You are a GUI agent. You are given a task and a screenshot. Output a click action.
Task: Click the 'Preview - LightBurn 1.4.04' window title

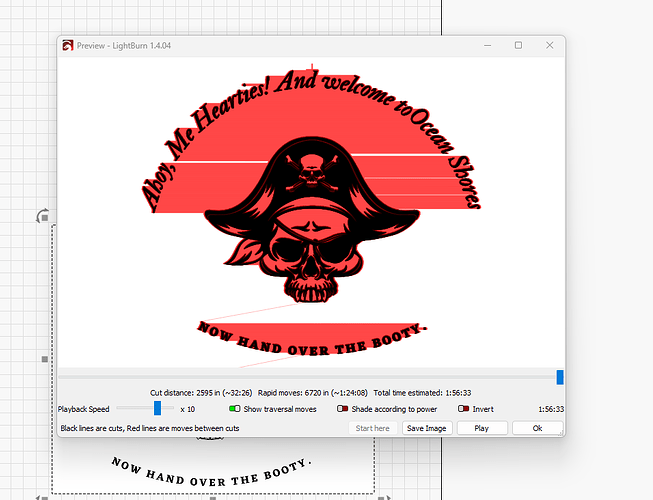point(124,45)
